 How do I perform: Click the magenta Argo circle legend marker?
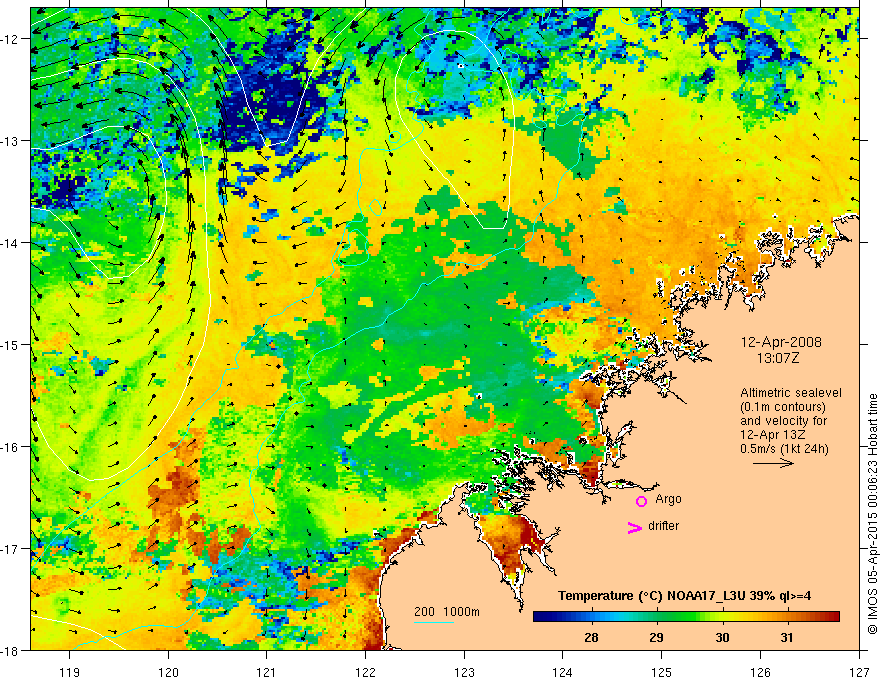coord(641,501)
